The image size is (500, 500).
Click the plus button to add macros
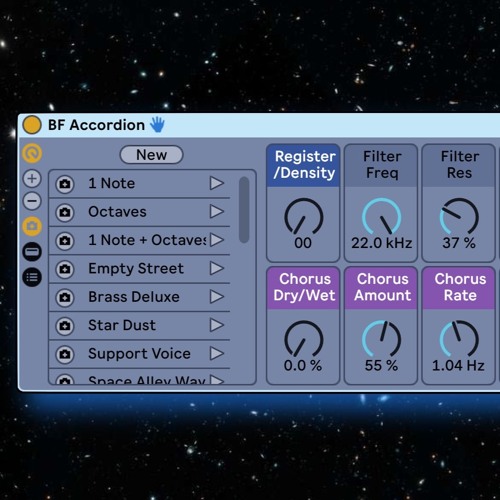click(x=32, y=179)
